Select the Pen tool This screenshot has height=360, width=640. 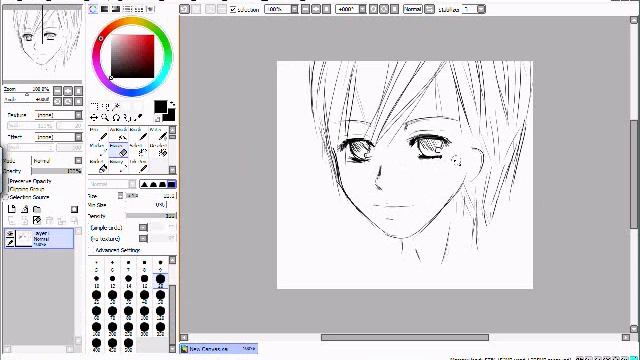pos(98,134)
